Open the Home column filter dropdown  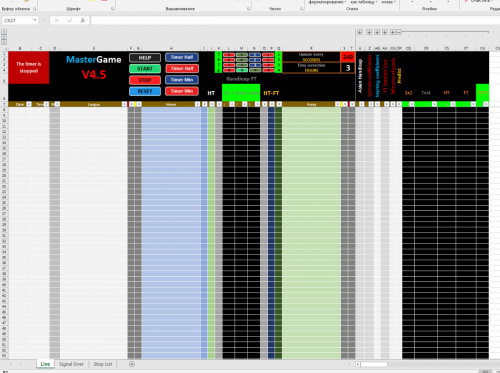[x=197, y=104]
